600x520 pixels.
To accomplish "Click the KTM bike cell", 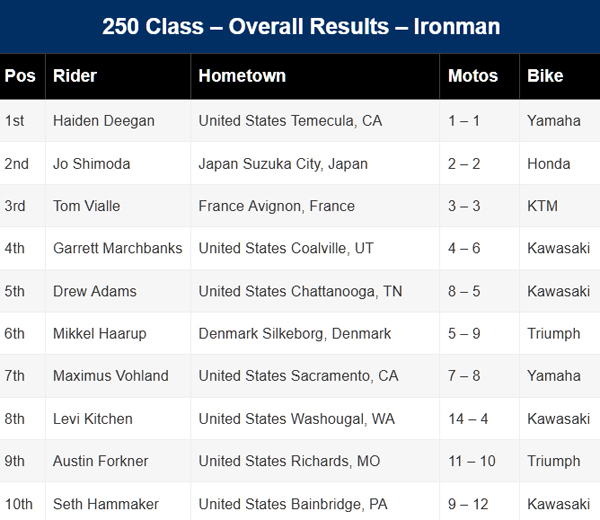I will (542, 206).
